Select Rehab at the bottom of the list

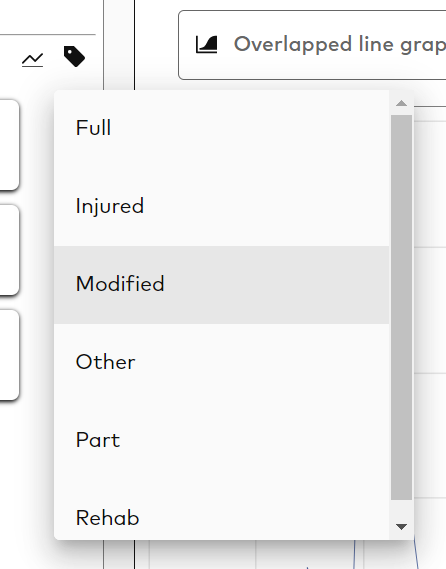(221, 515)
